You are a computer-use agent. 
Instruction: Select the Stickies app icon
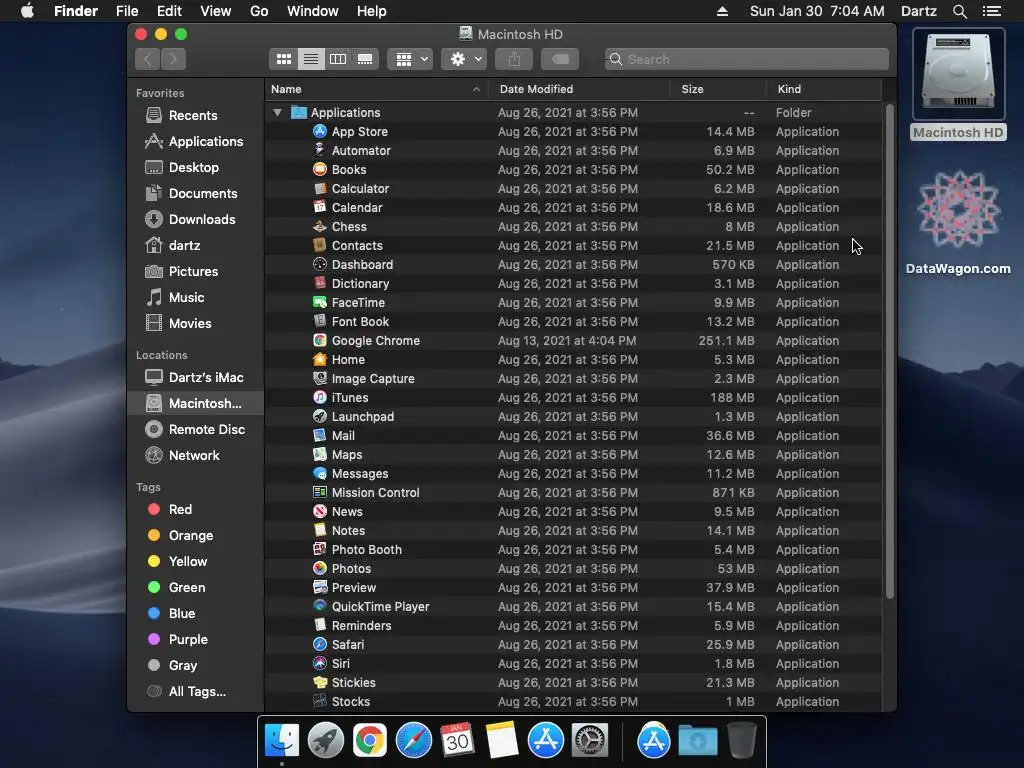click(x=319, y=682)
